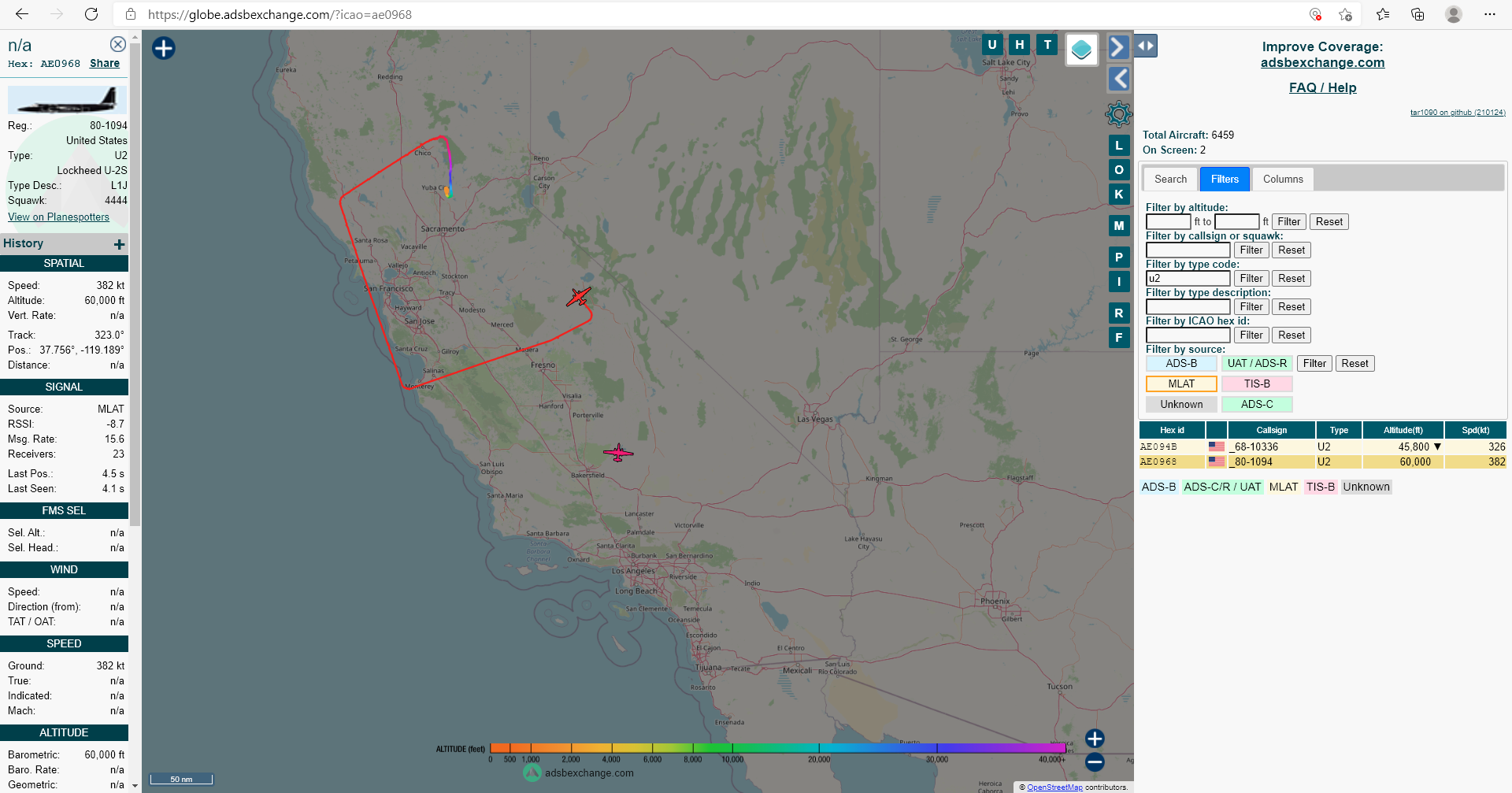The image size is (1512, 793).
Task: Switch to the Search tab
Action: pos(1170,180)
